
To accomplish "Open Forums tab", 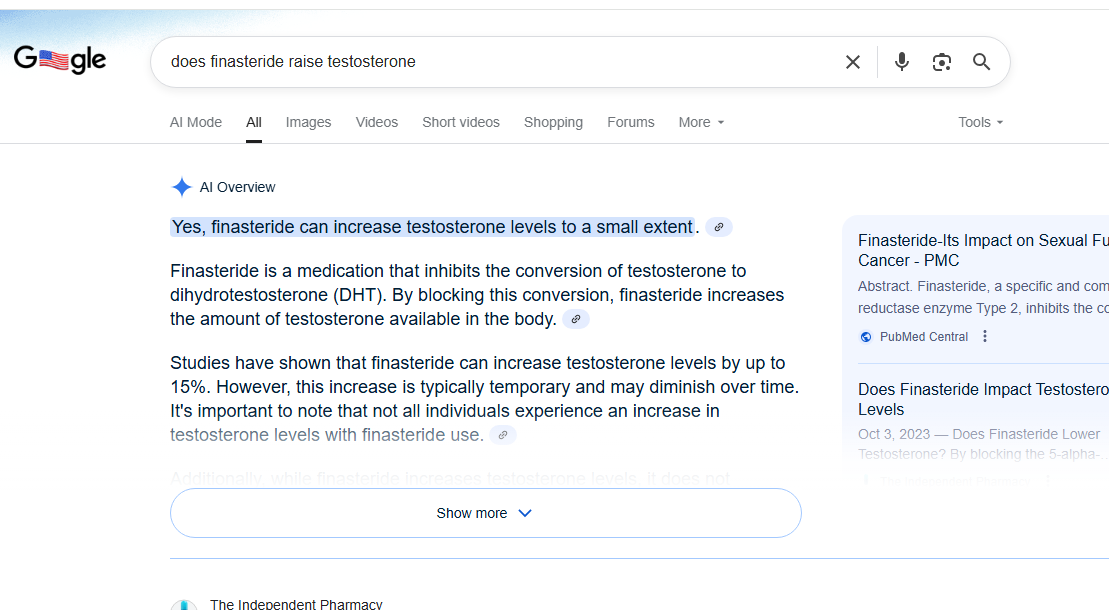I will (x=631, y=122).
